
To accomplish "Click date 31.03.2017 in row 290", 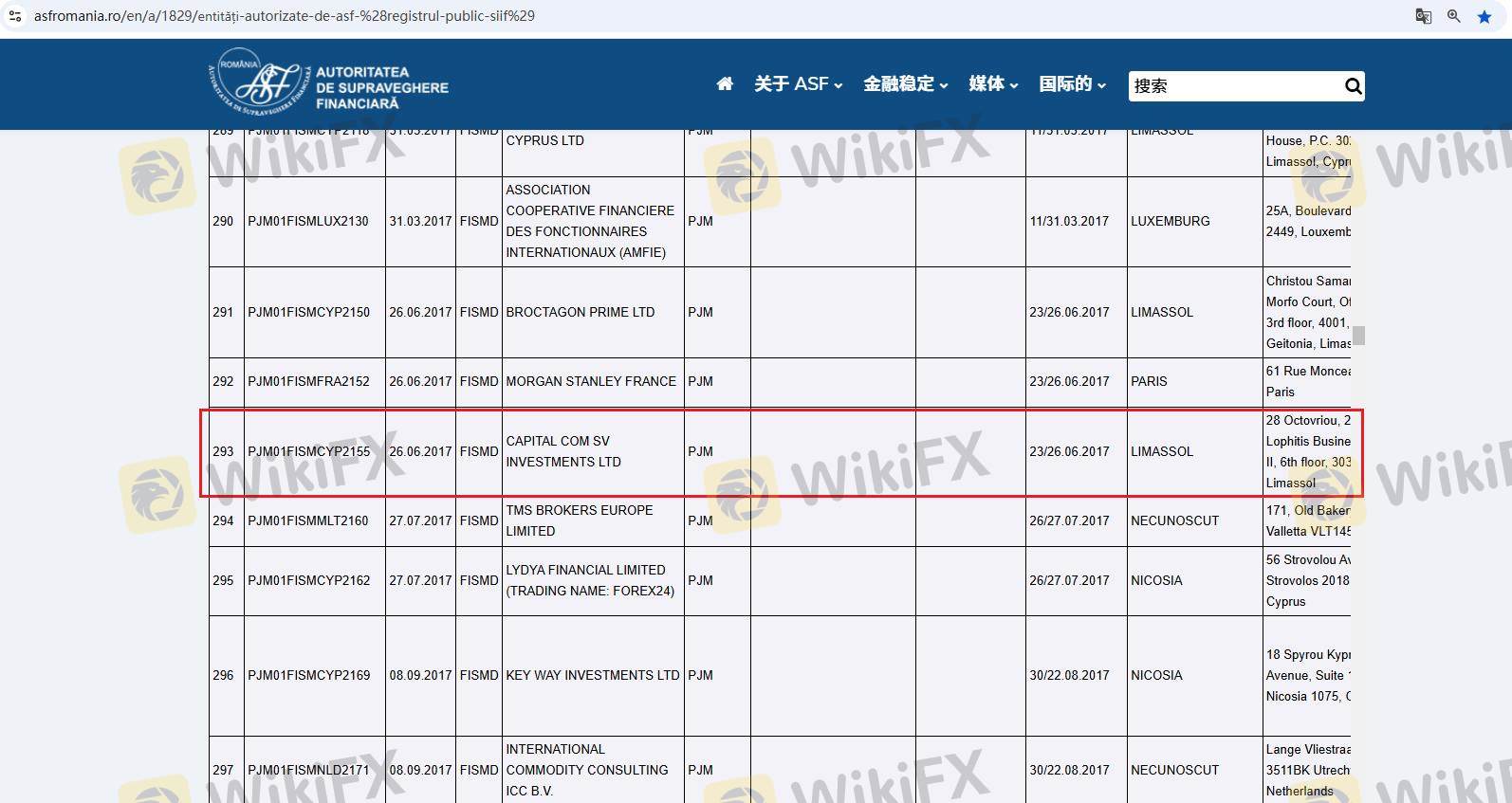I will 420,221.
